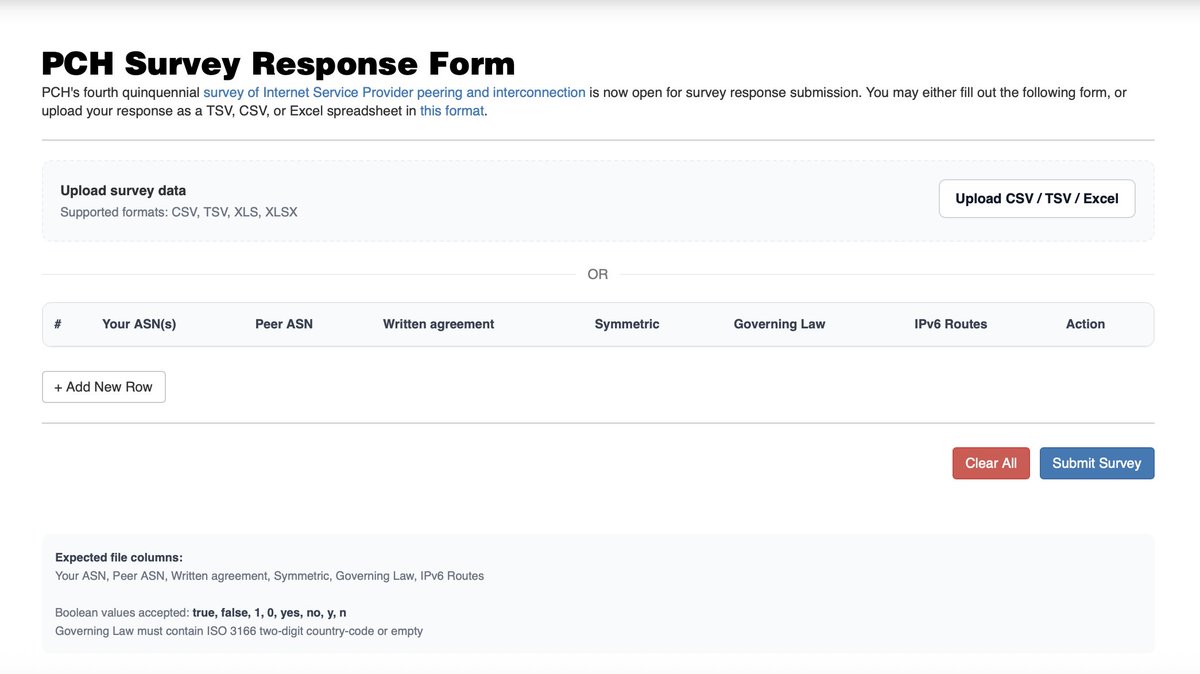Click the 'Action' column header

coord(1085,324)
